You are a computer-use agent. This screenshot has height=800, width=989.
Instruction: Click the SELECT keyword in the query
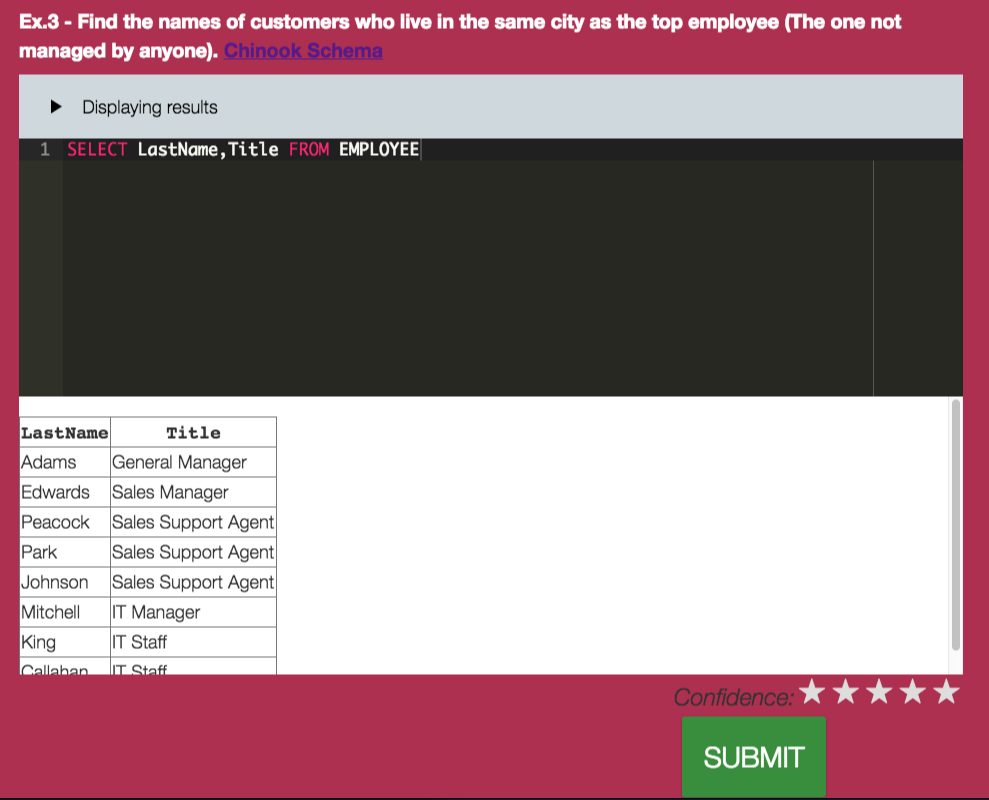[97, 150]
